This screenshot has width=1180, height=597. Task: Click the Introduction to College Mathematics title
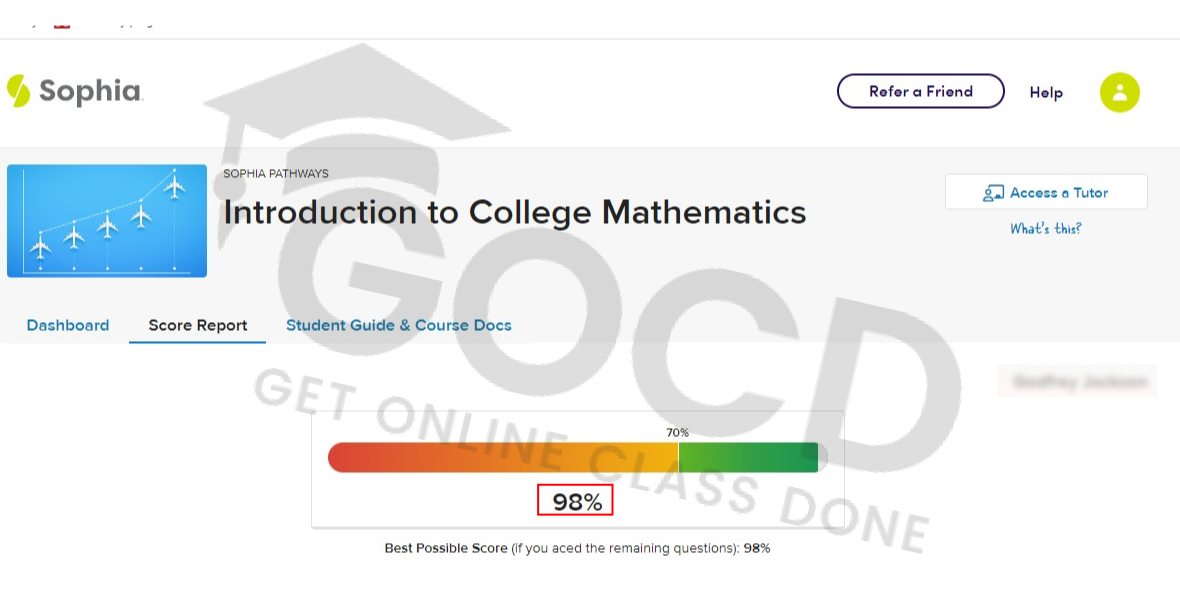click(514, 212)
